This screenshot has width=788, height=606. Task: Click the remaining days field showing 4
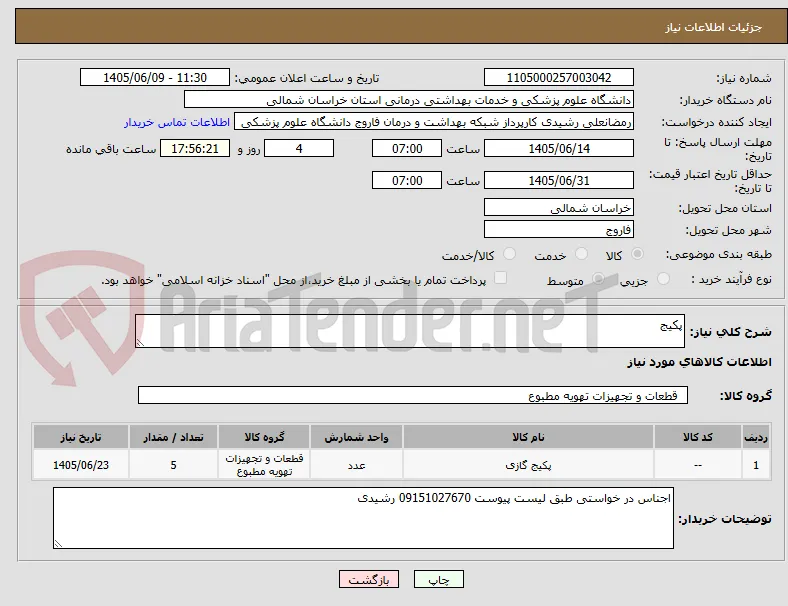pyautogui.click(x=299, y=148)
